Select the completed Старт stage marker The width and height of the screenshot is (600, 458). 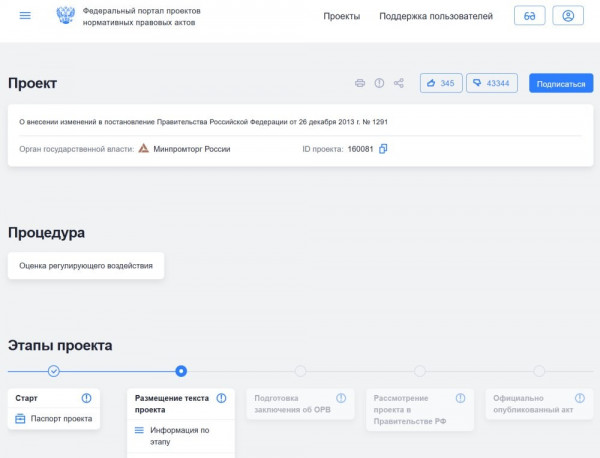54,371
